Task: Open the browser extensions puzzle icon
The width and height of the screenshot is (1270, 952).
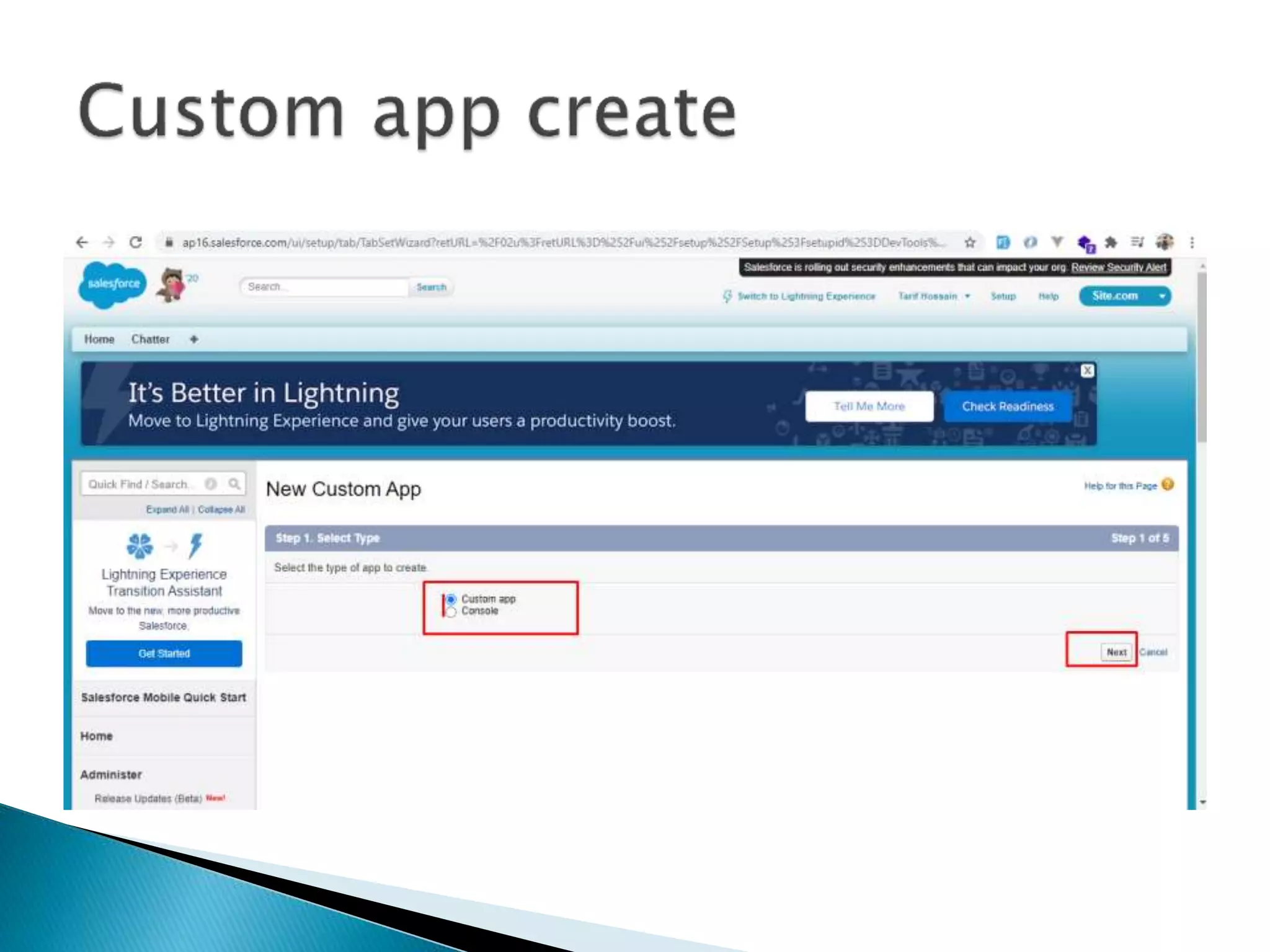Action: [1111, 242]
